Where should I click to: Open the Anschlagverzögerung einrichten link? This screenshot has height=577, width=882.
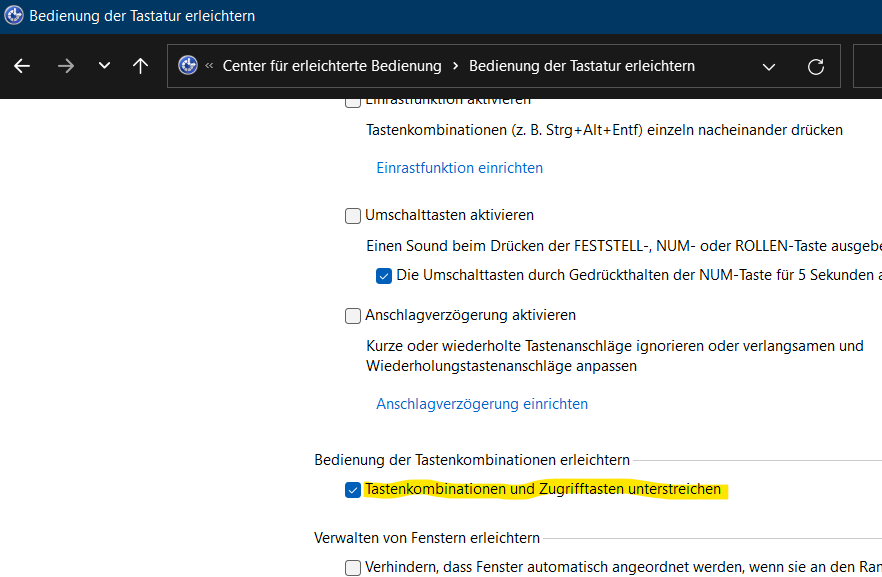(x=481, y=404)
